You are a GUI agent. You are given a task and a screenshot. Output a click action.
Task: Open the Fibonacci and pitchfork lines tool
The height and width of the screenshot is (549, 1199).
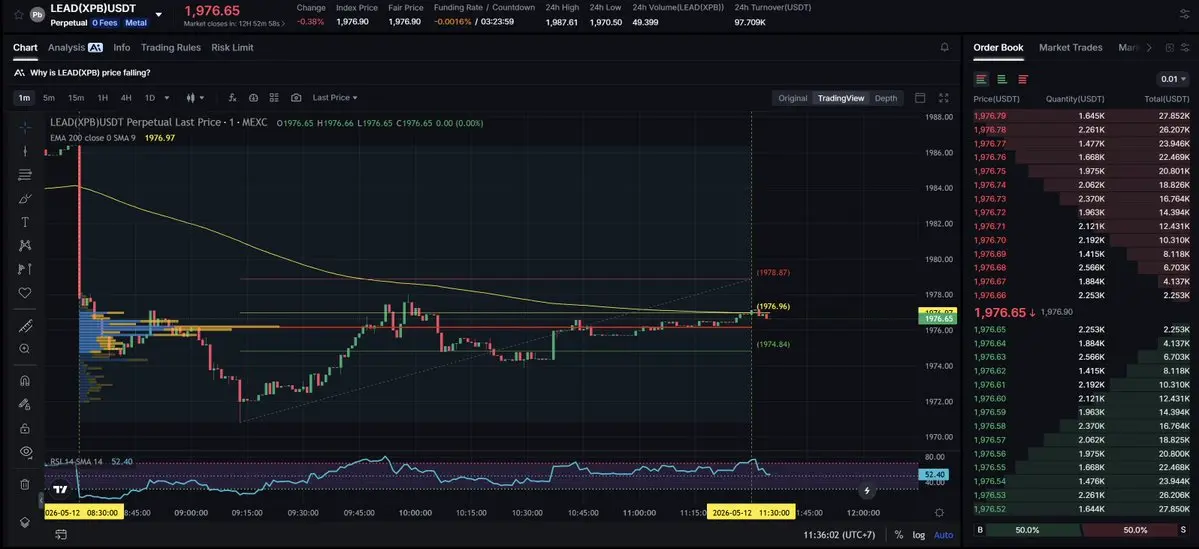(x=24, y=175)
